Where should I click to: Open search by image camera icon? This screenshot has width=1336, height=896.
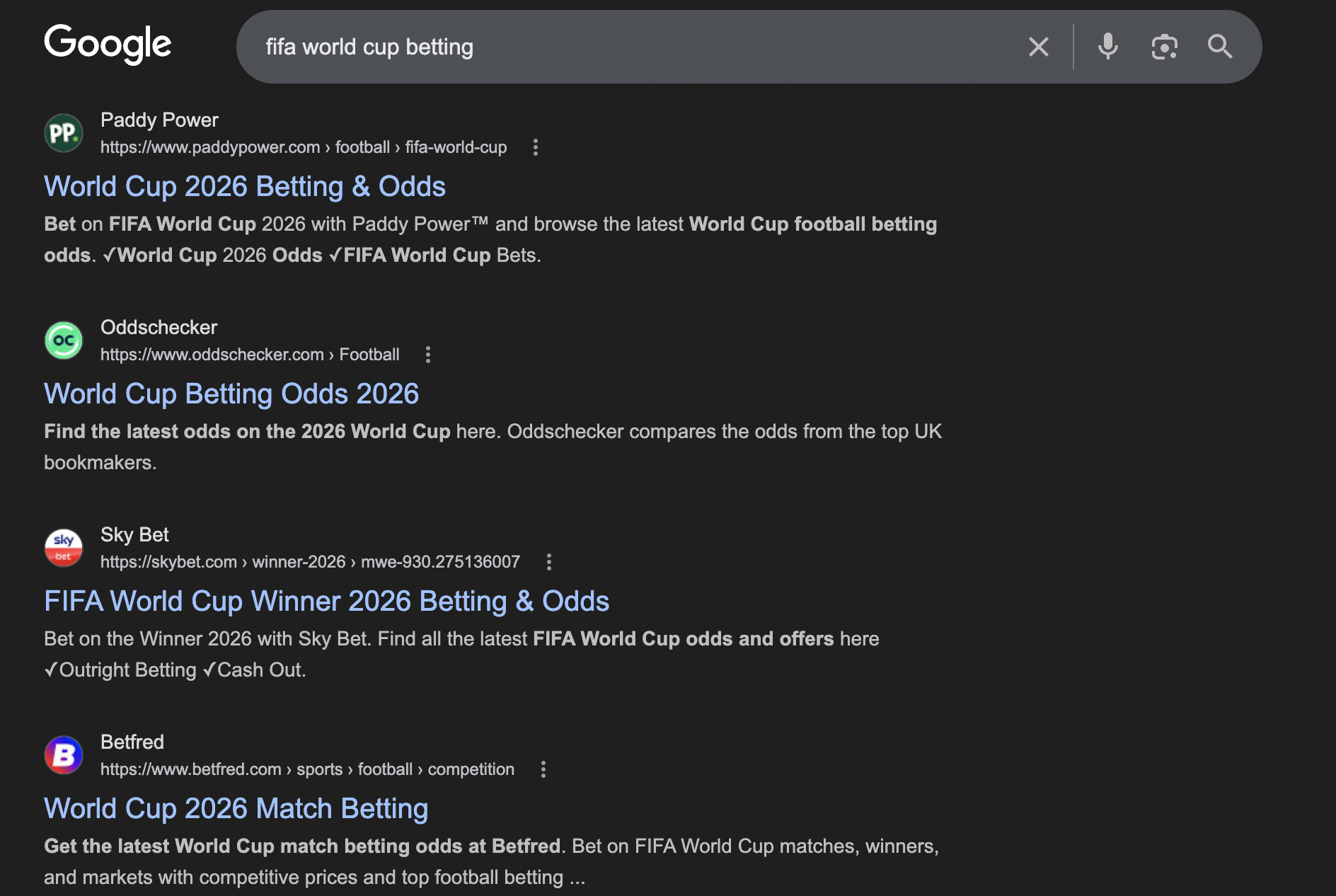(x=1164, y=47)
